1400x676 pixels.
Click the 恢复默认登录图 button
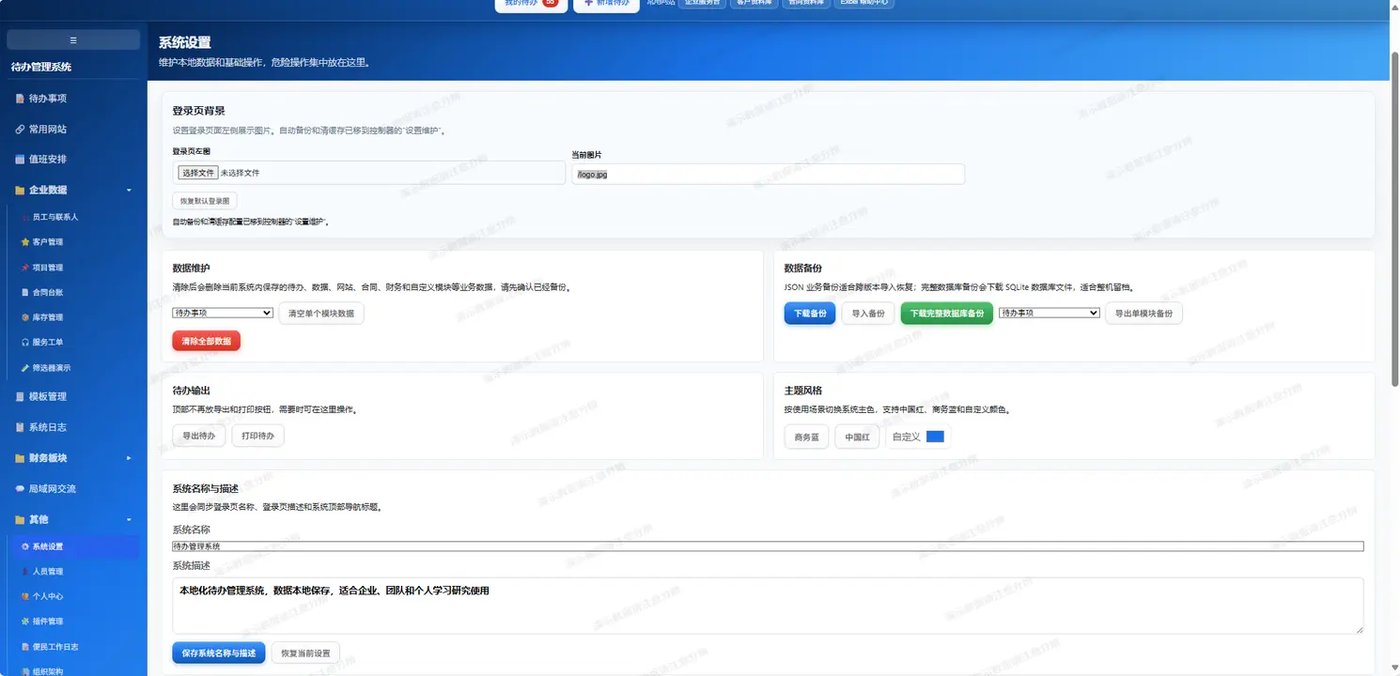[205, 201]
